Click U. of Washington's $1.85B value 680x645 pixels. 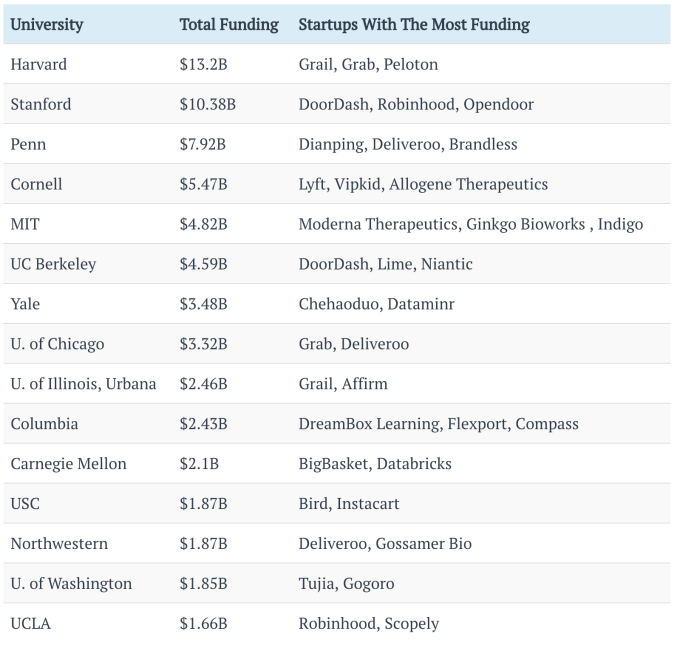[x=203, y=584]
